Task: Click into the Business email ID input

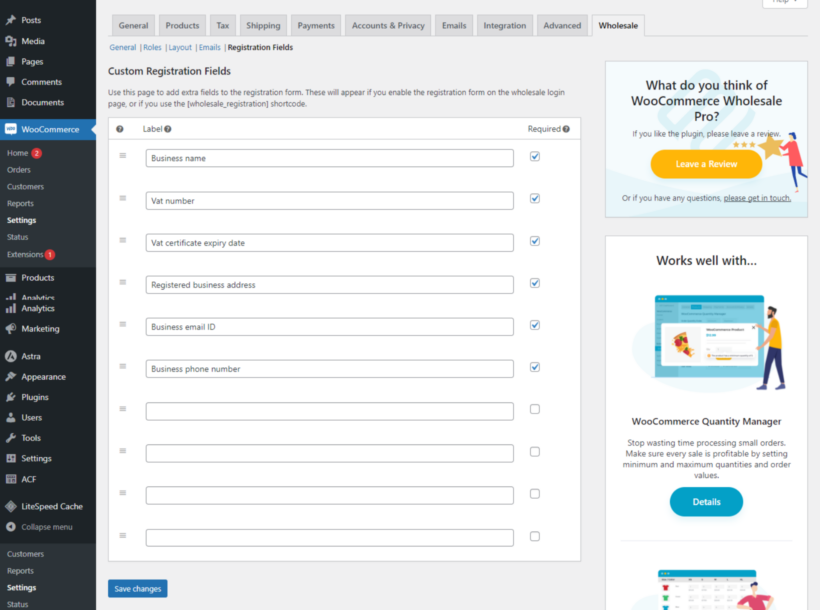Action: coord(330,325)
